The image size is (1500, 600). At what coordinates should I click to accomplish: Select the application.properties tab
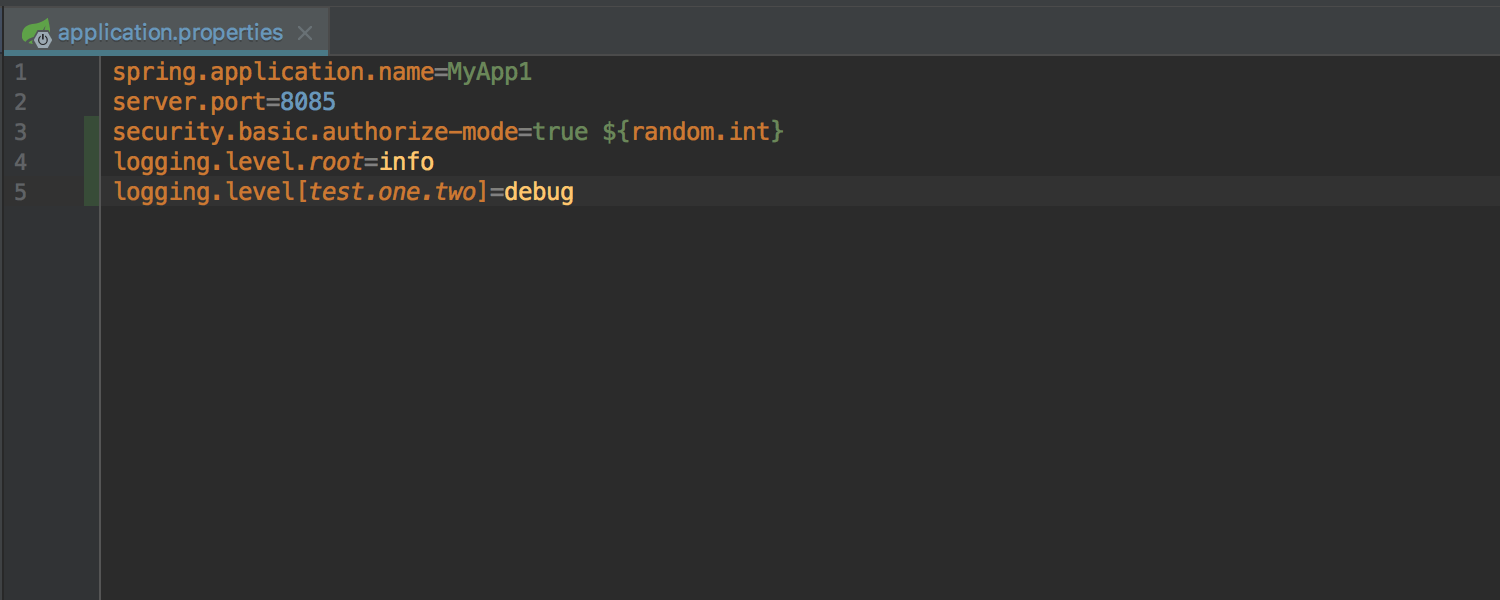point(170,33)
